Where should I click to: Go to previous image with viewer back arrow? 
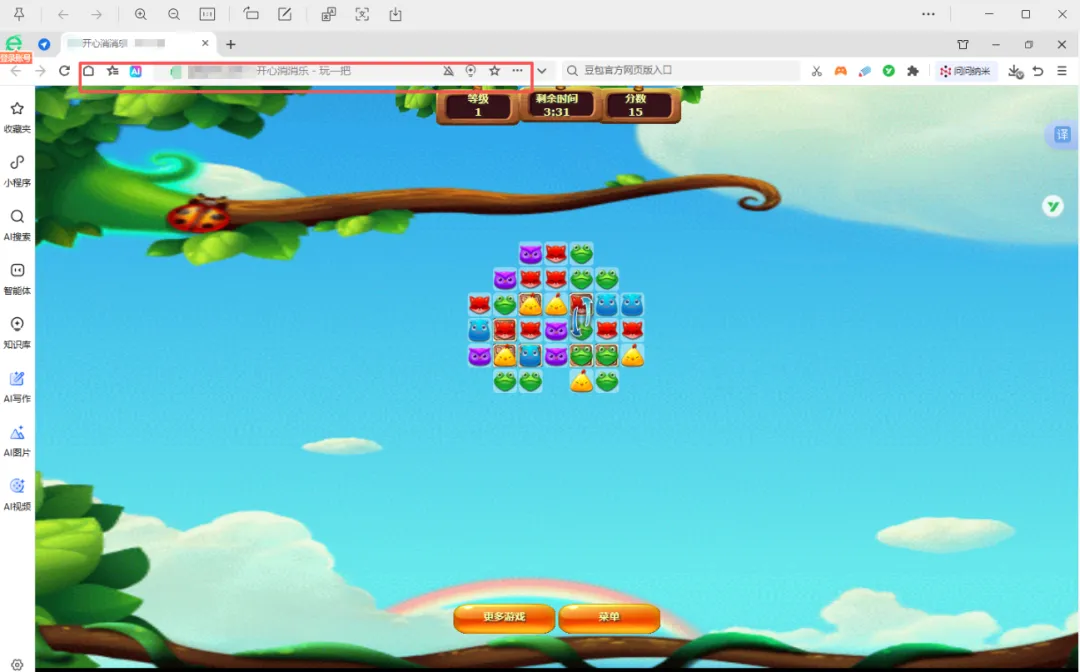click(63, 14)
